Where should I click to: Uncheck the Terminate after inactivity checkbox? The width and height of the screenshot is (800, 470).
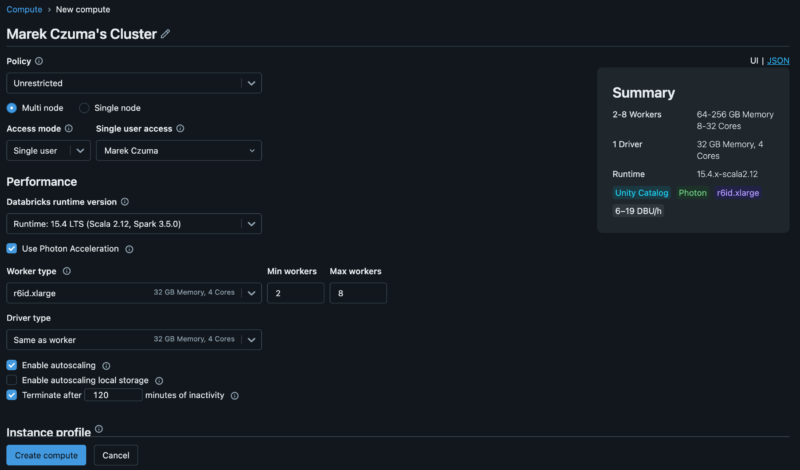pos(12,395)
